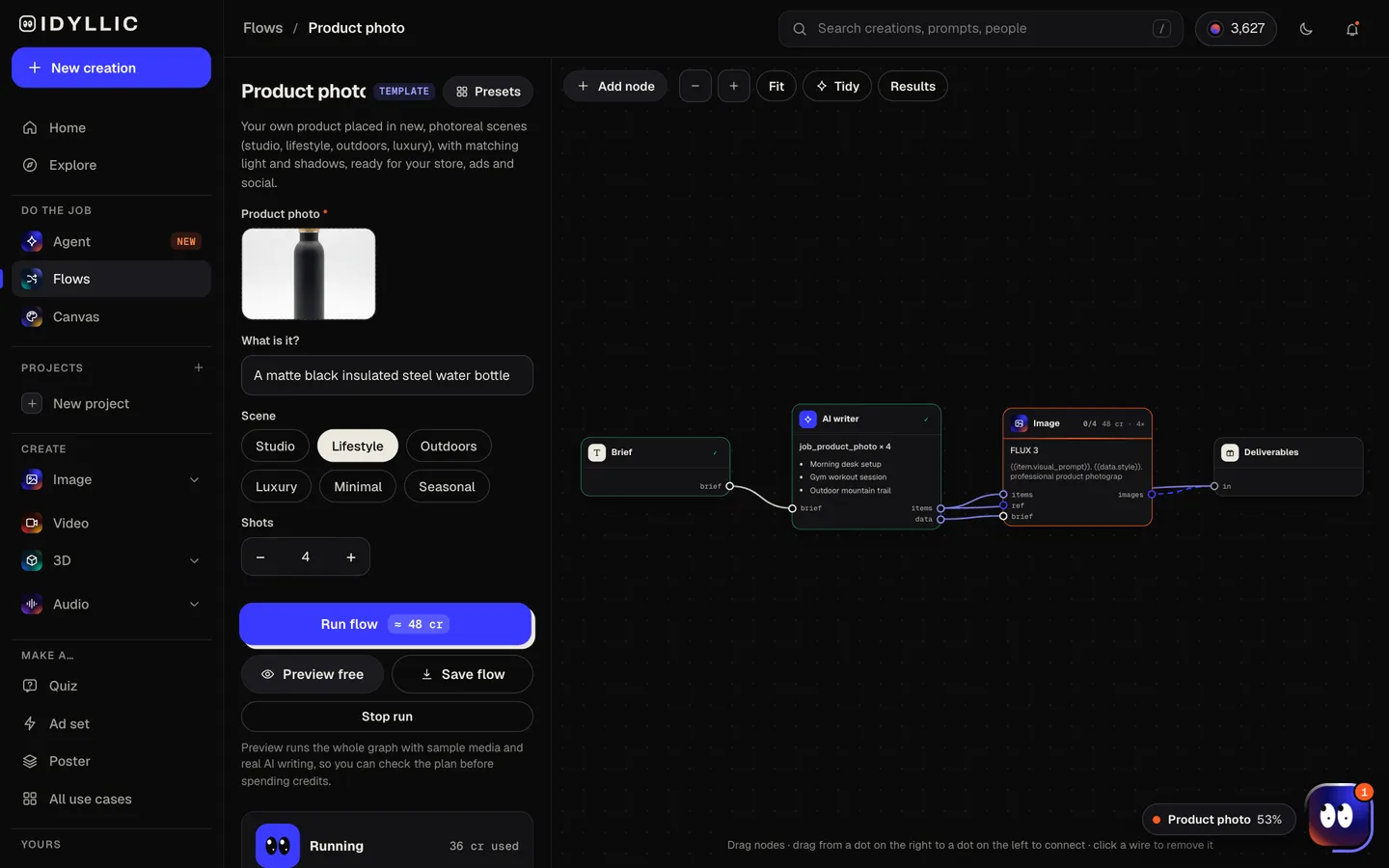The image size is (1389, 868).
Task: Click Add node in canvas toolbar
Action: tap(615, 86)
